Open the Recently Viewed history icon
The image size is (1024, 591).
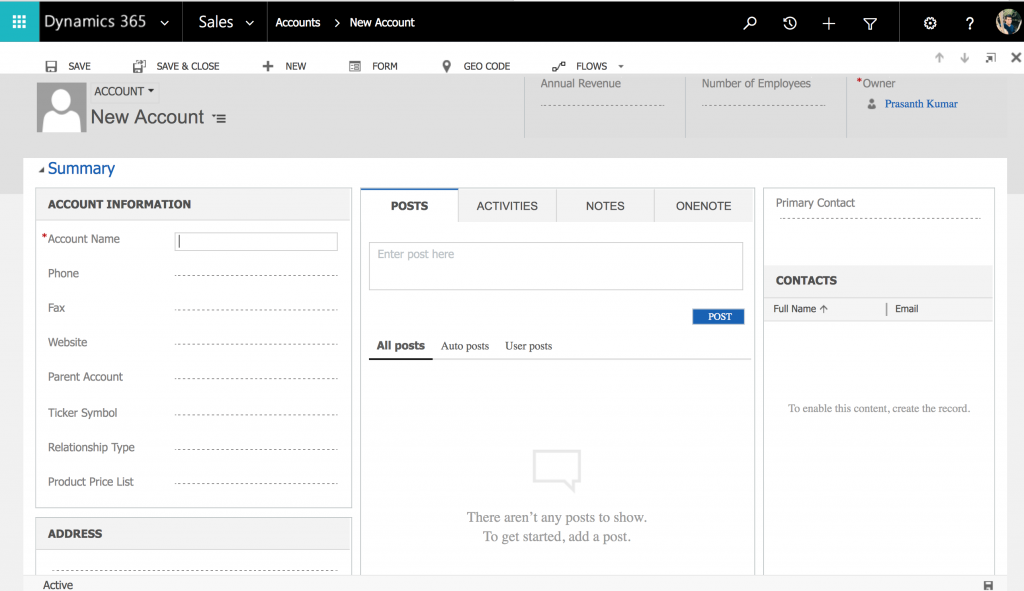(x=789, y=21)
